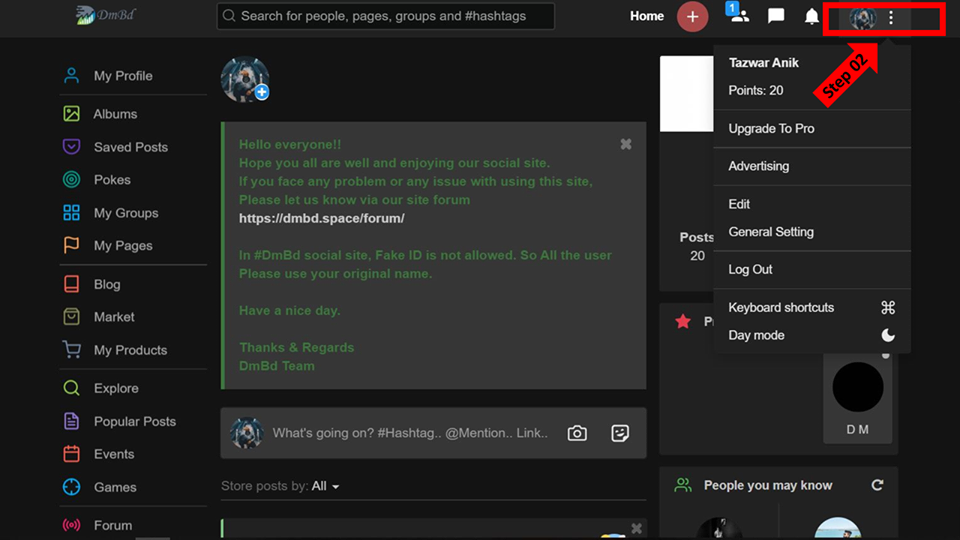960x540 pixels.
Task: Click the red plus create button
Action: [x=692, y=17]
